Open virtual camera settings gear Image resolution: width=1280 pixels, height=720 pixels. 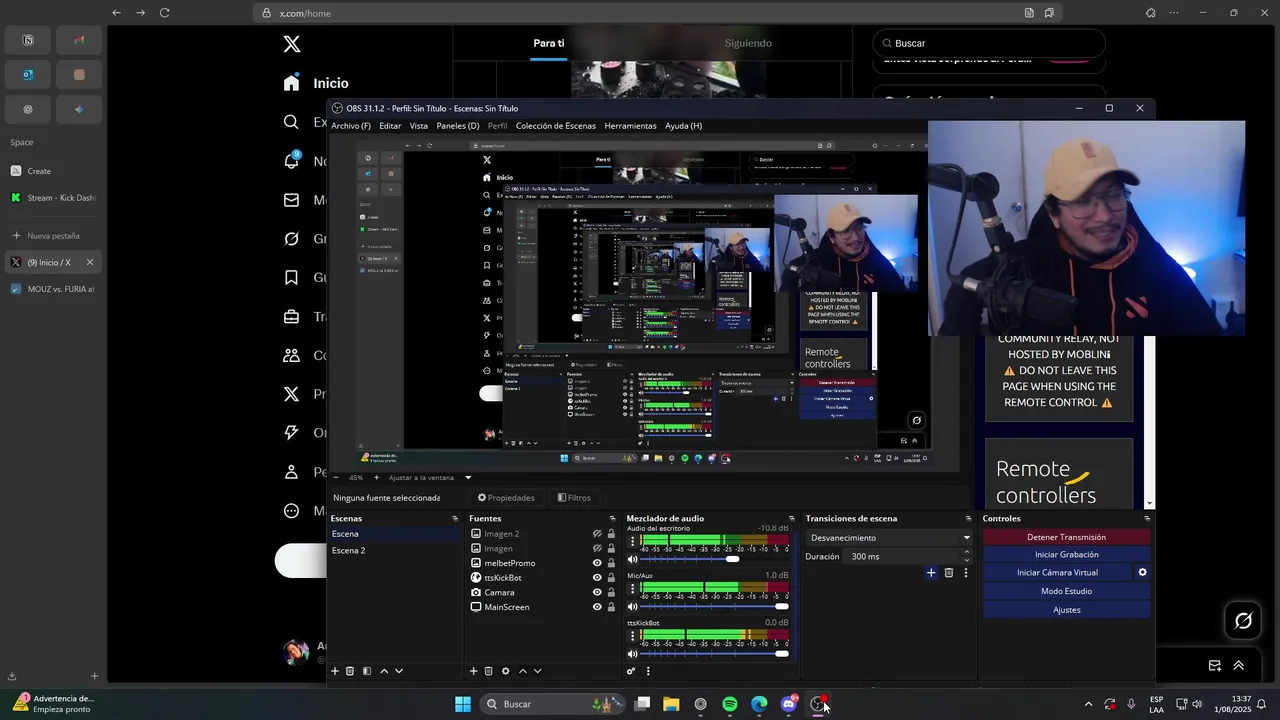pyautogui.click(x=1142, y=573)
